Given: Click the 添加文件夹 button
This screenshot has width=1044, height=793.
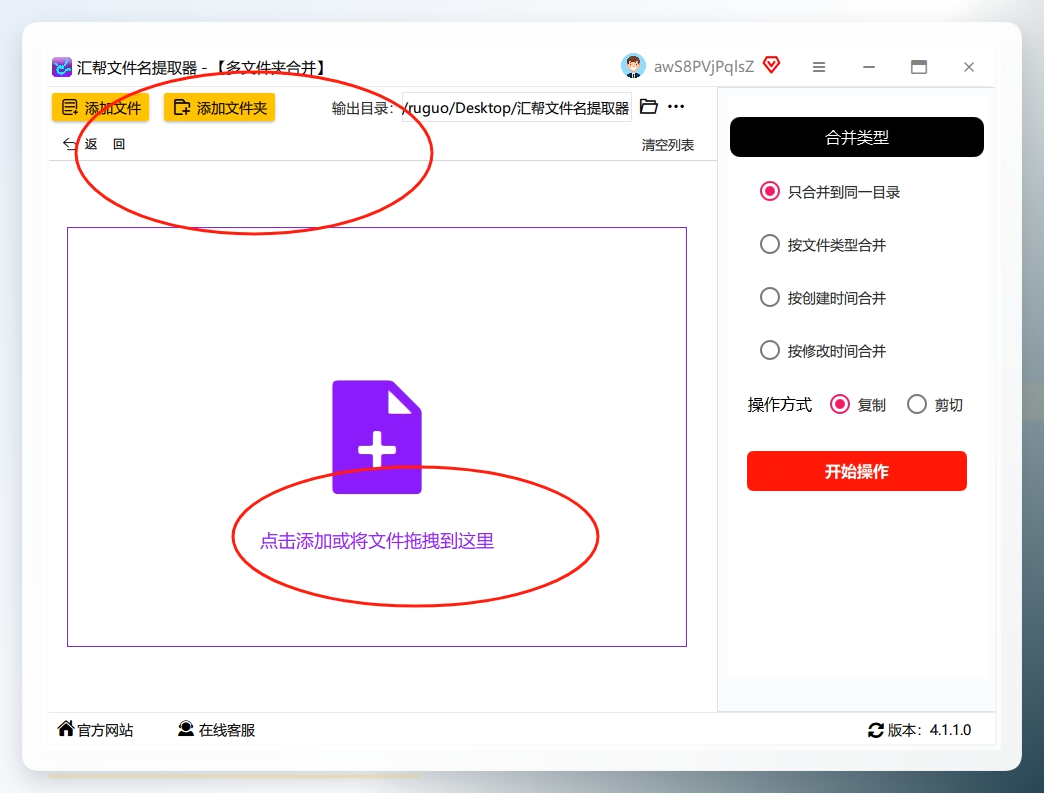Looking at the screenshot, I should click(220, 107).
